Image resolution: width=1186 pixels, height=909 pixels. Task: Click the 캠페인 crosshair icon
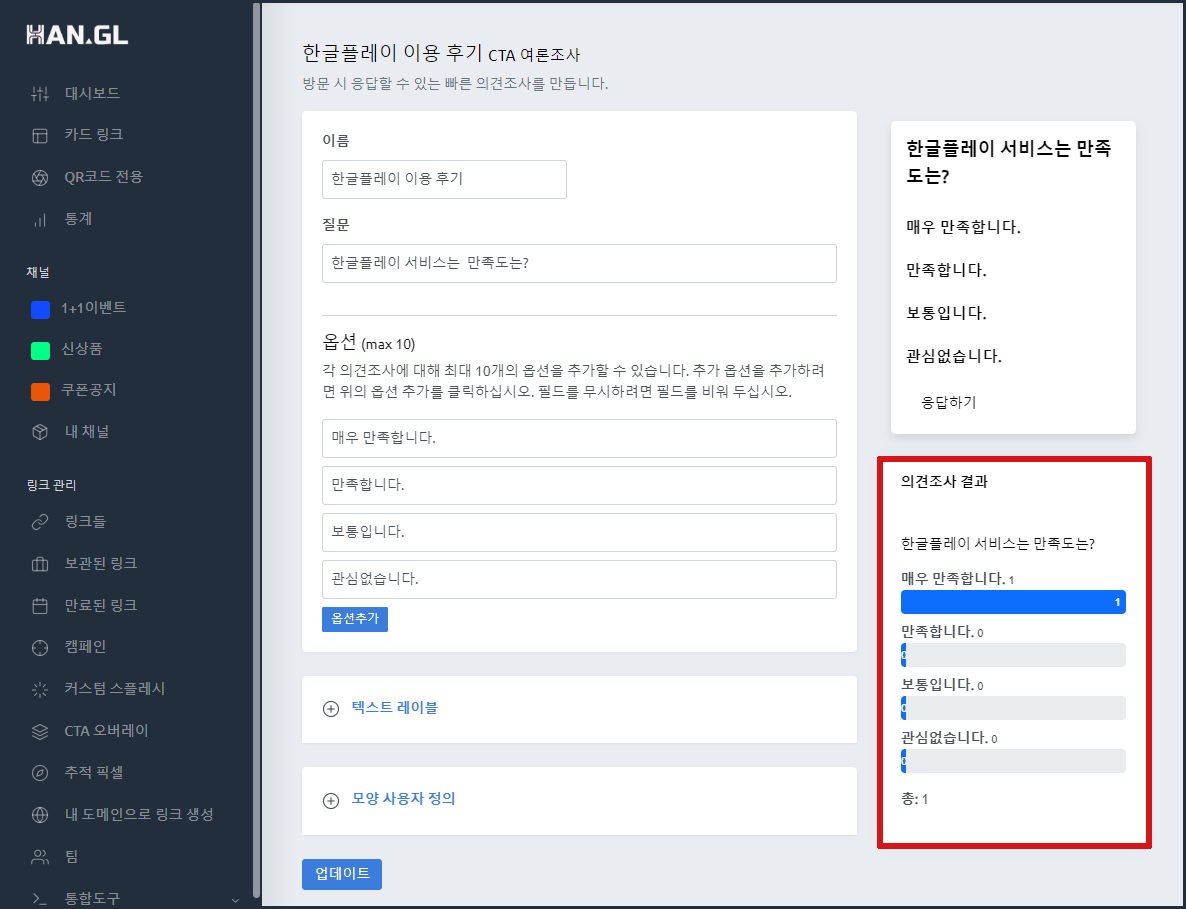(40, 647)
